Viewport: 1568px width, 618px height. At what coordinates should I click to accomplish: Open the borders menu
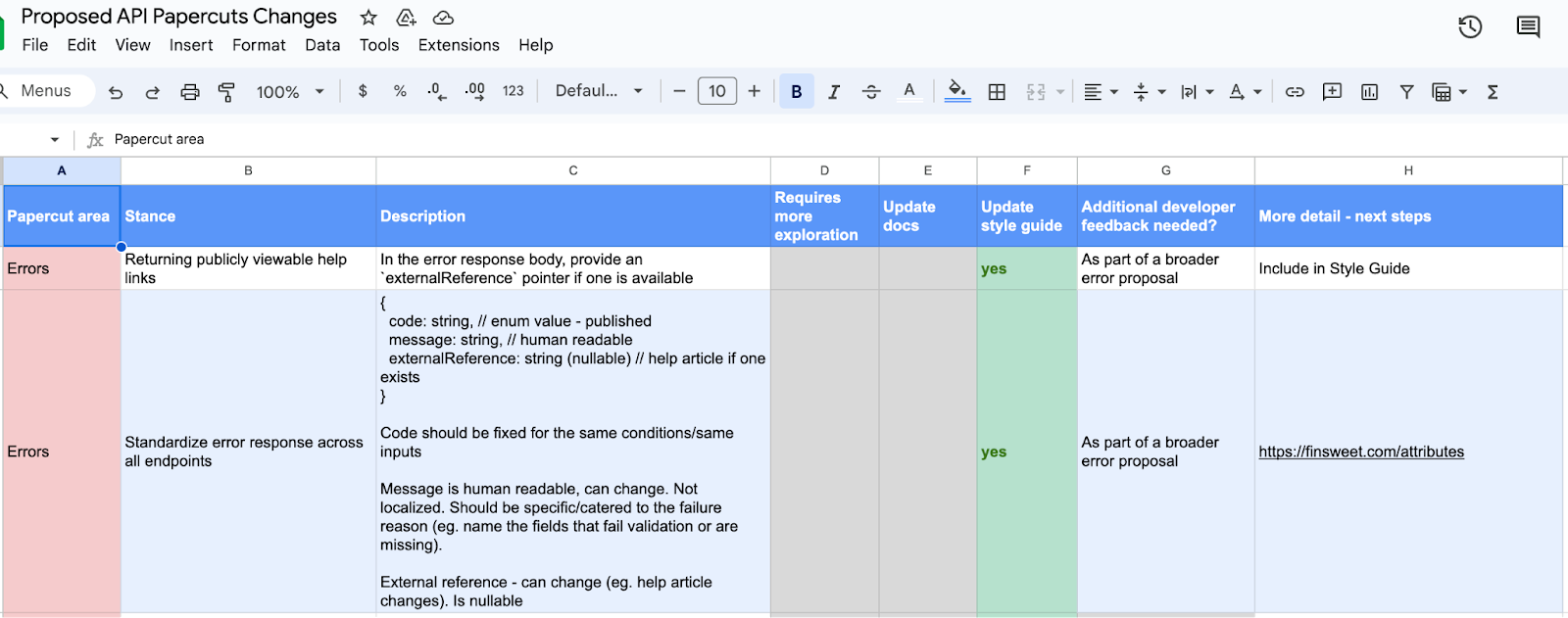(997, 92)
